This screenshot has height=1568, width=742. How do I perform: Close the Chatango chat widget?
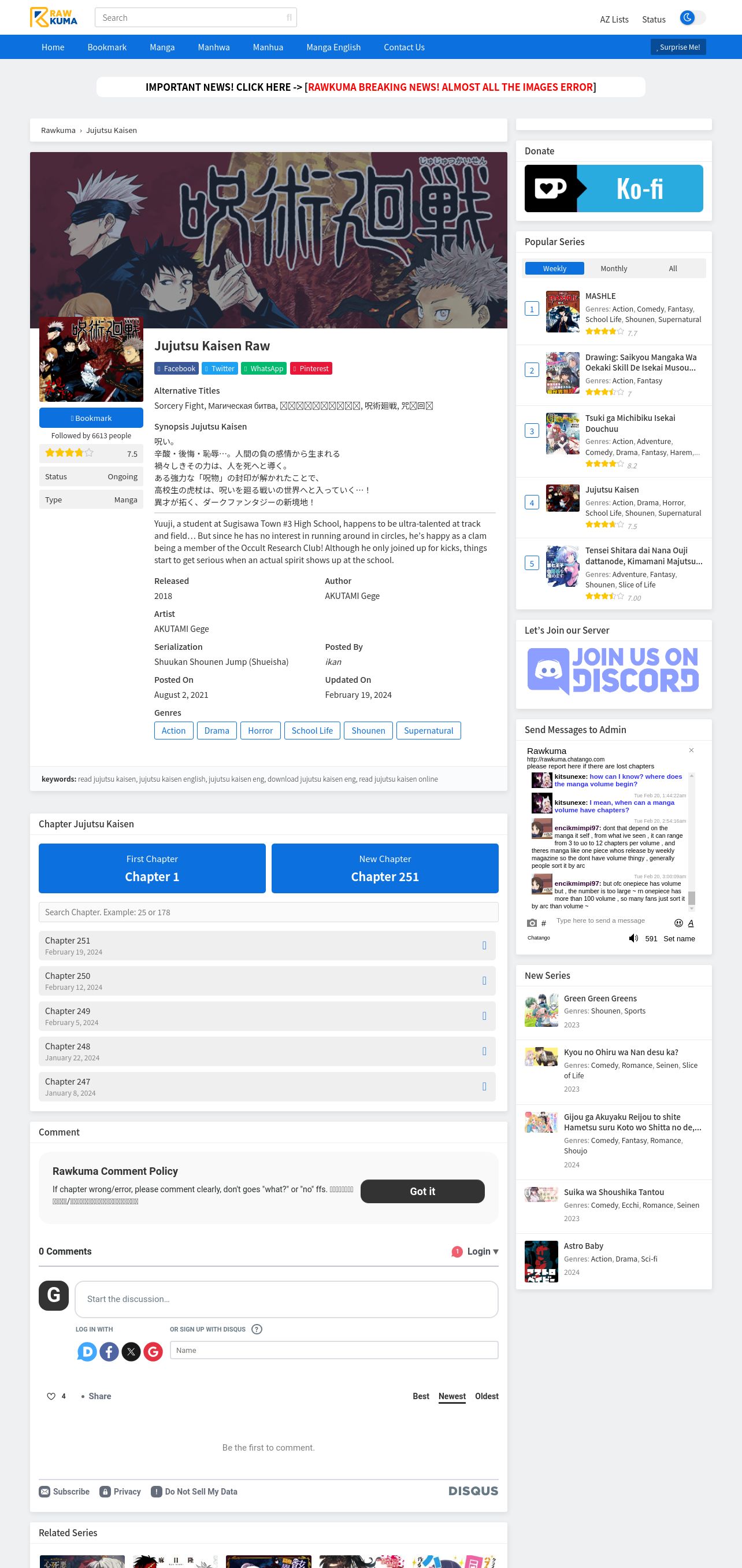[691, 750]
